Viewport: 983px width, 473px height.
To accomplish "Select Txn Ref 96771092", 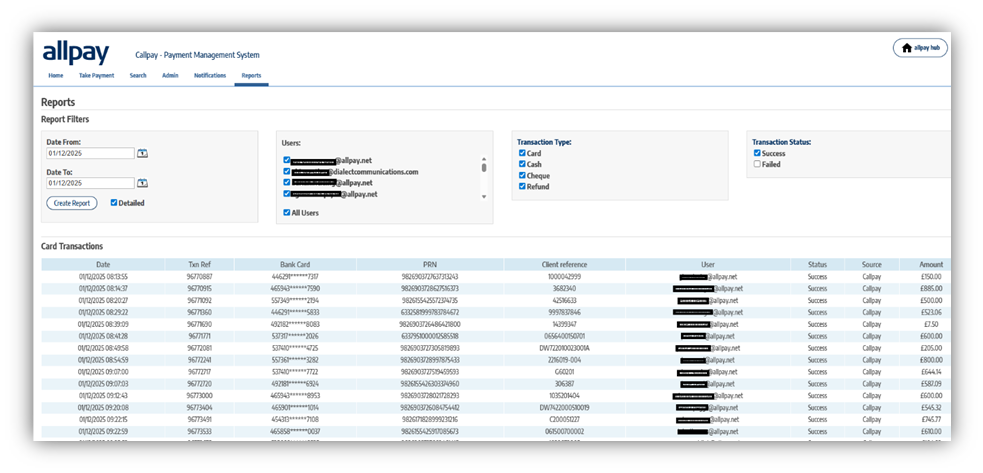I will point(199,300).
